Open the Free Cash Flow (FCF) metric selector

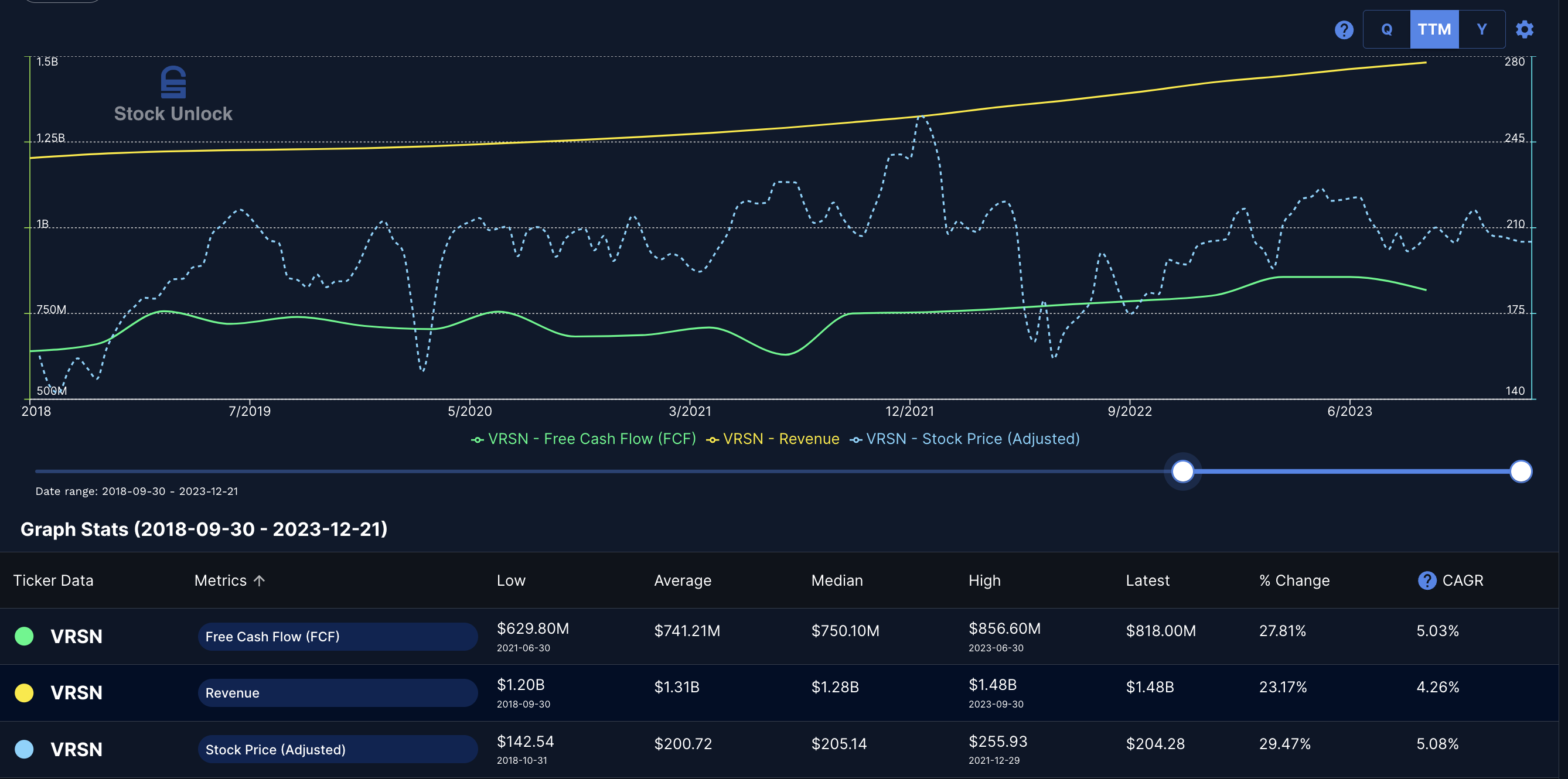[338, 636]
